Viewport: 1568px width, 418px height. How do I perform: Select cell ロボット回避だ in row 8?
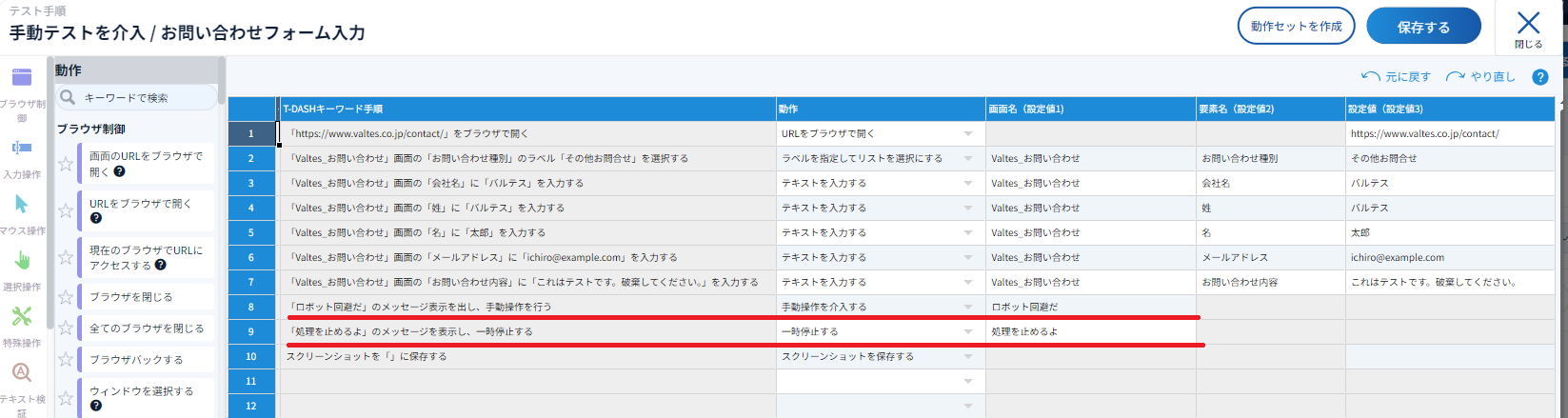pyautogui.click(x=1091, y=308)
